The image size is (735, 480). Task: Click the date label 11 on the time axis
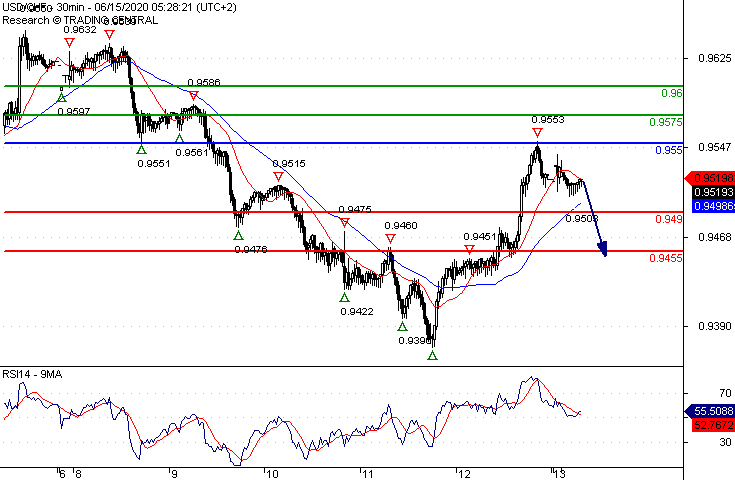point(368,474)
